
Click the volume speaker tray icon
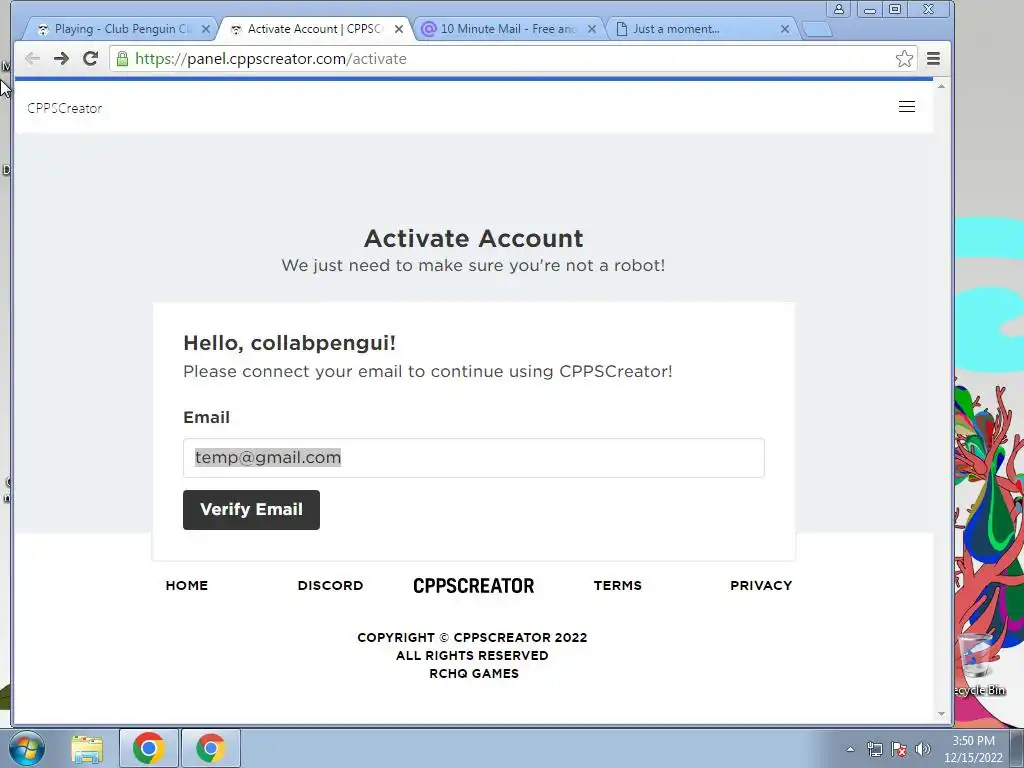[923, 749]
